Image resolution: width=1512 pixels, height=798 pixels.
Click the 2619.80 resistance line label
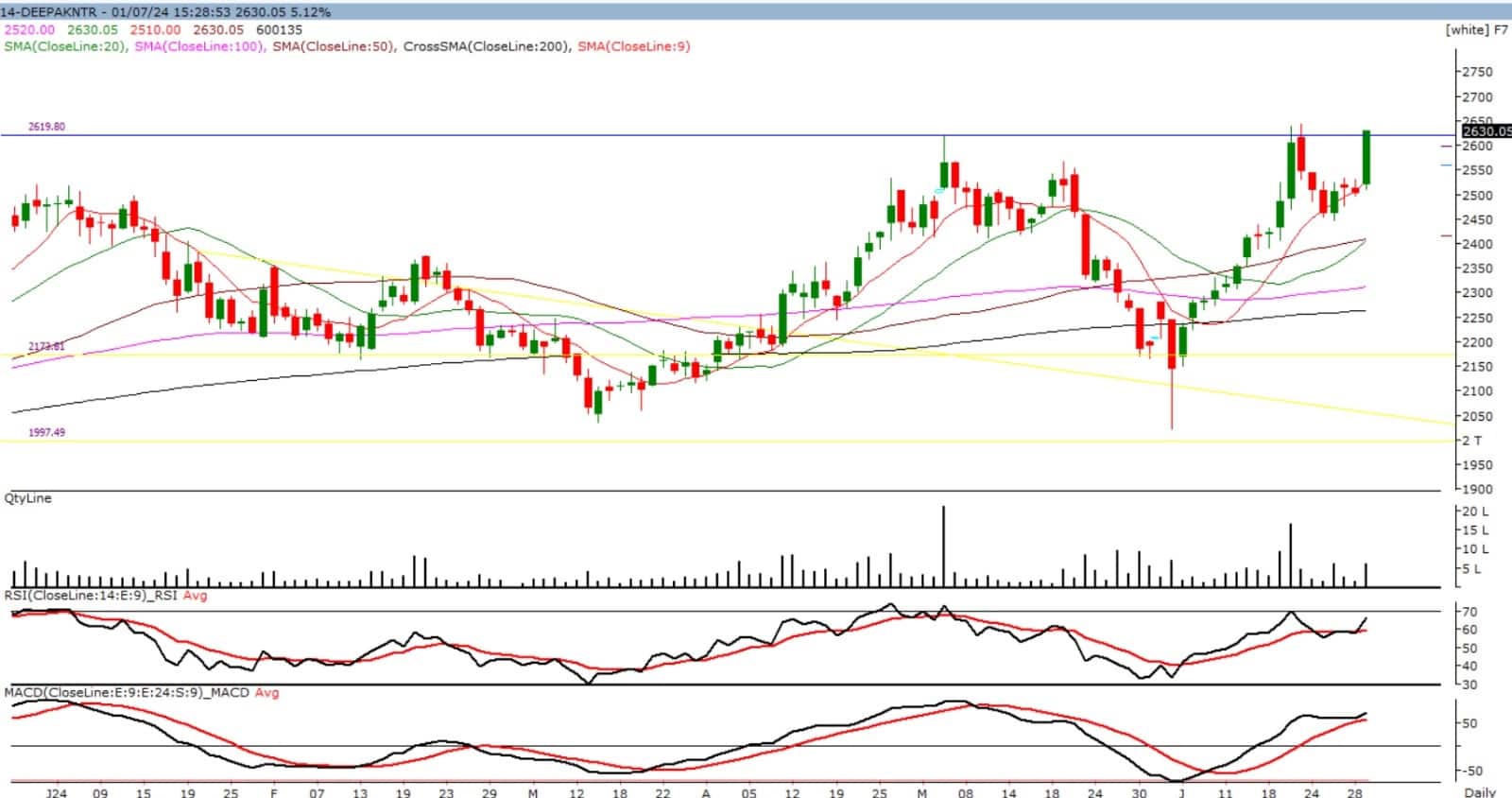(46, 127)
